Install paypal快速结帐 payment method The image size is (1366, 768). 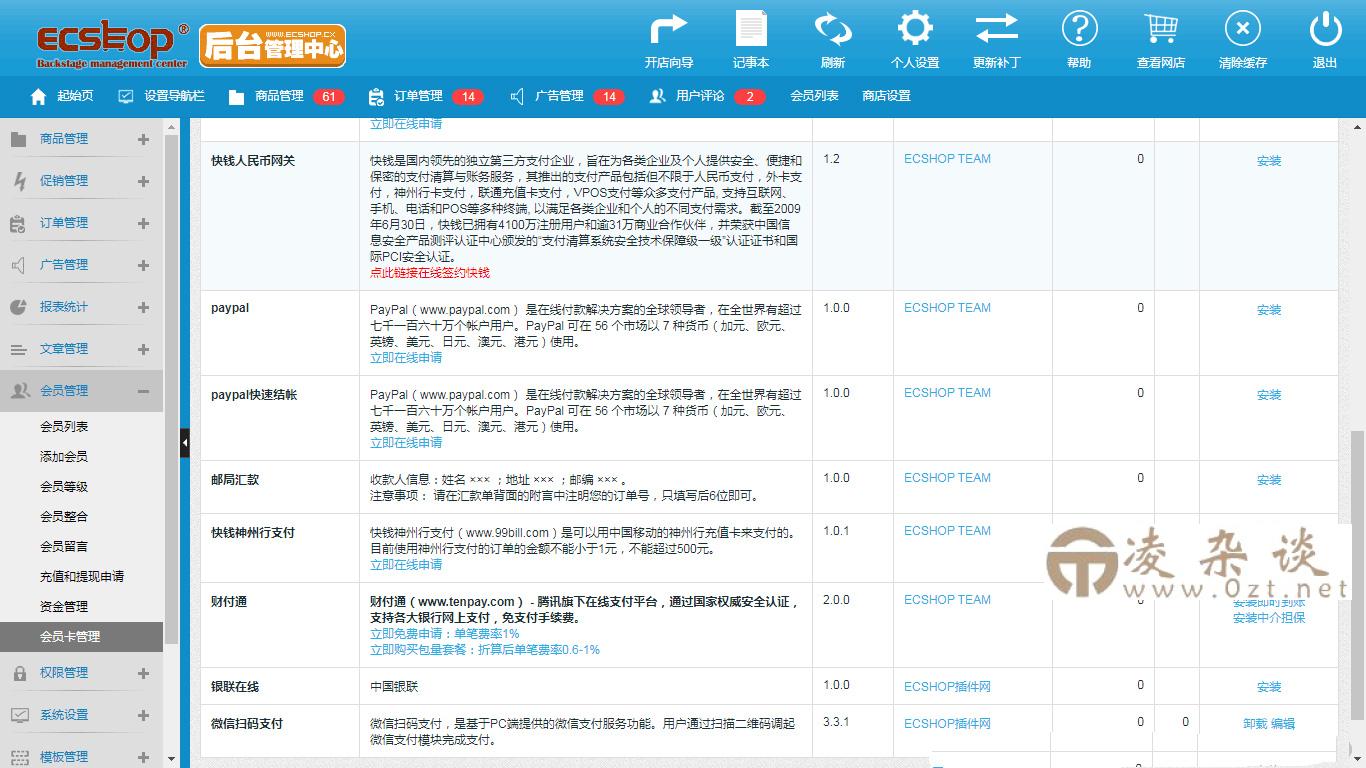[1269, 395]
